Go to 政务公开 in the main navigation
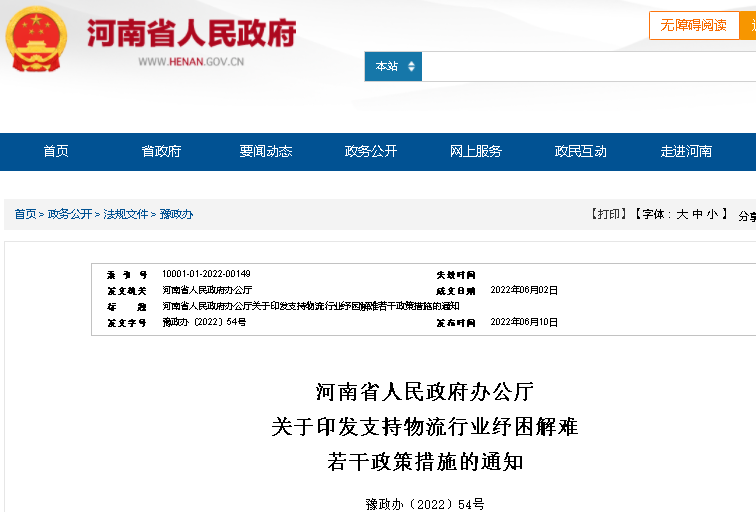 click(371, 151)
